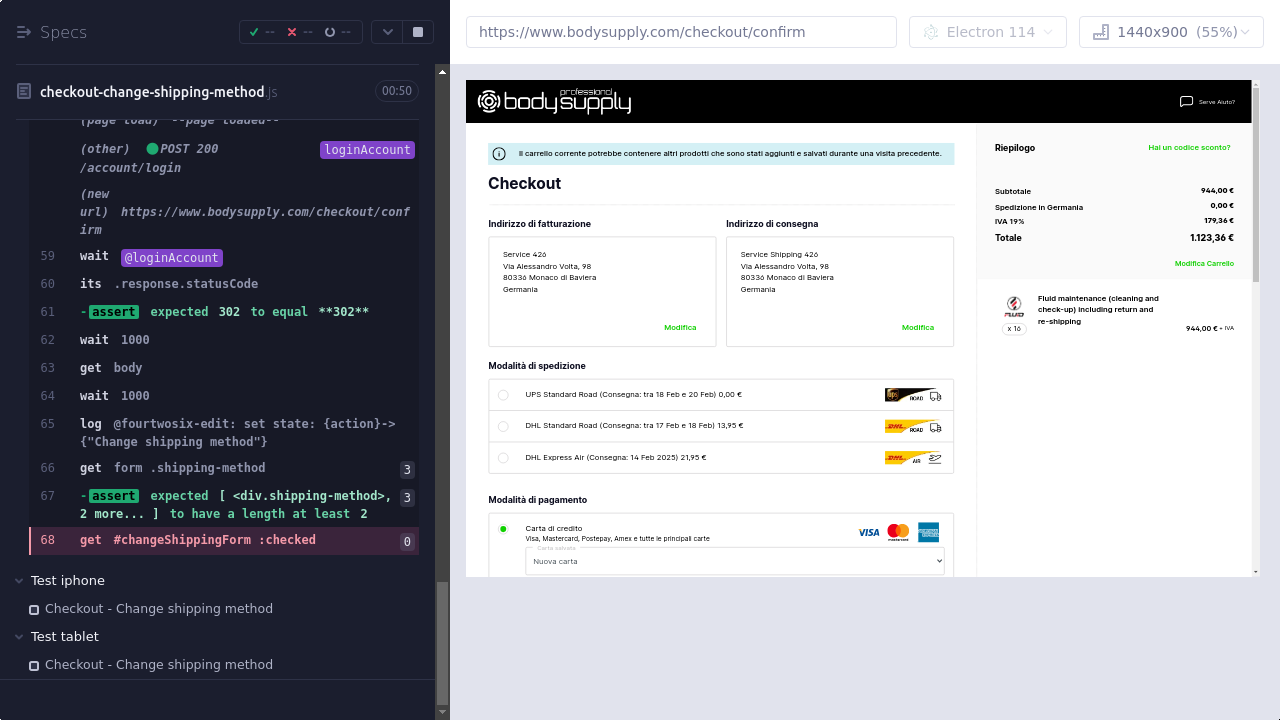Click the Specs list icon
The image size is (1280, 720).
click(x=24, y=32)
